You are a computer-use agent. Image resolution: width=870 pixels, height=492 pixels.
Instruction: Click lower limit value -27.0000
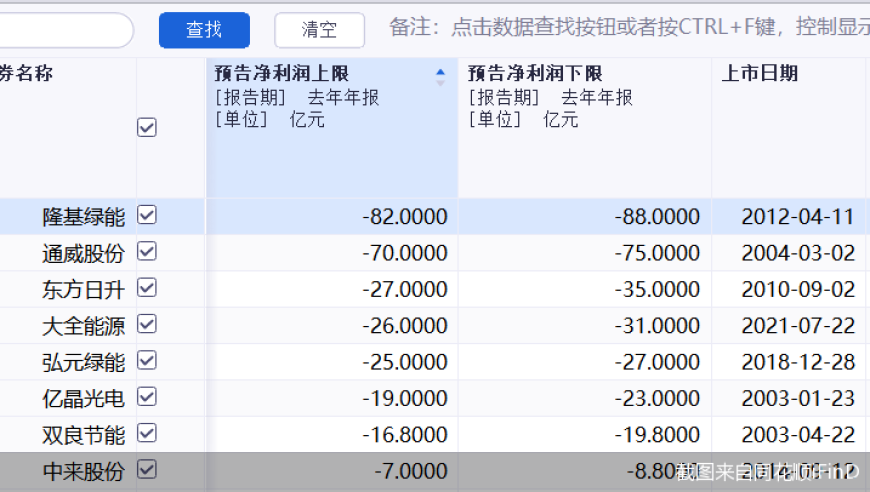657,362
